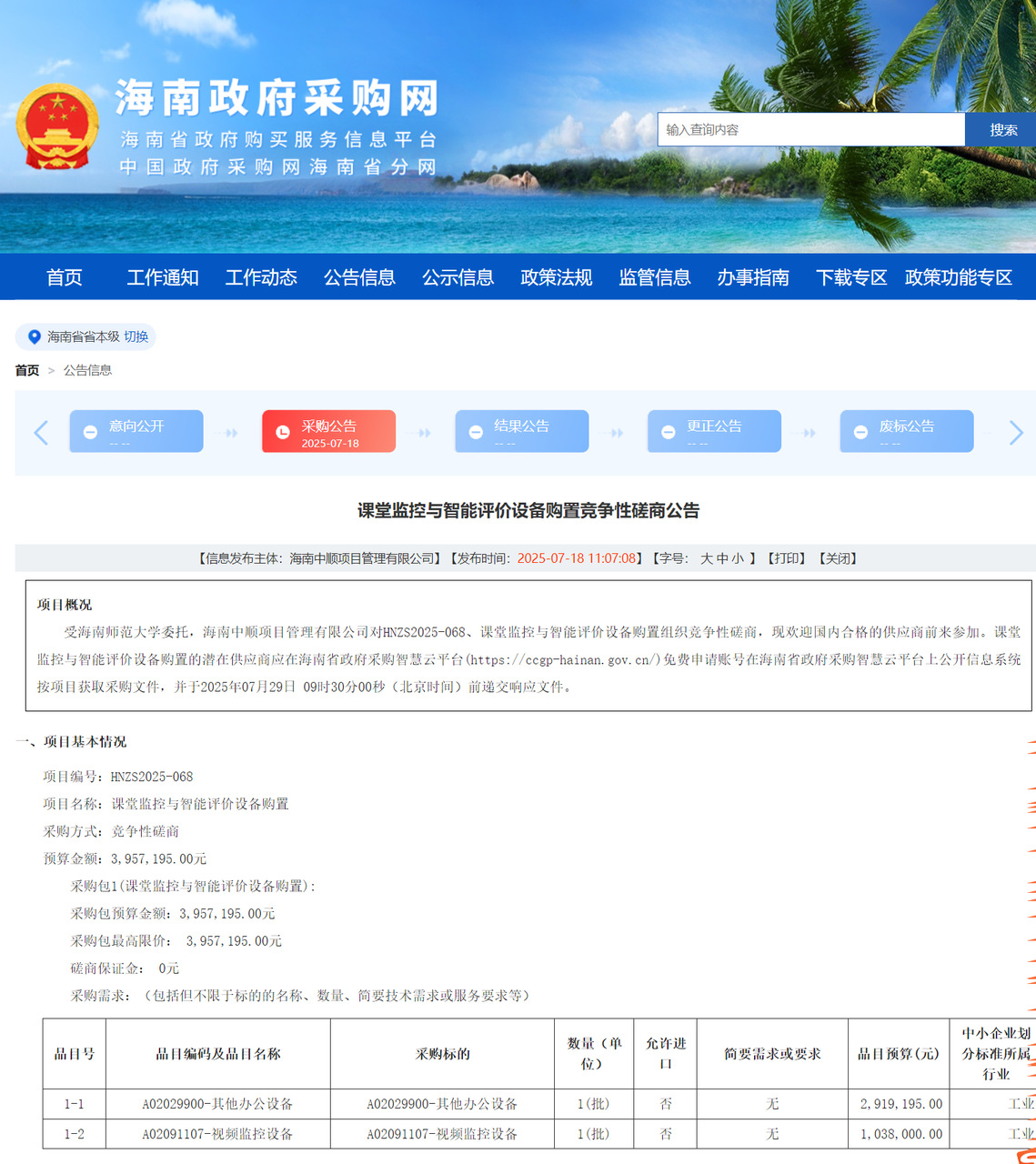
Task: Click the right arrow of the timeline
Action: 1016,433
